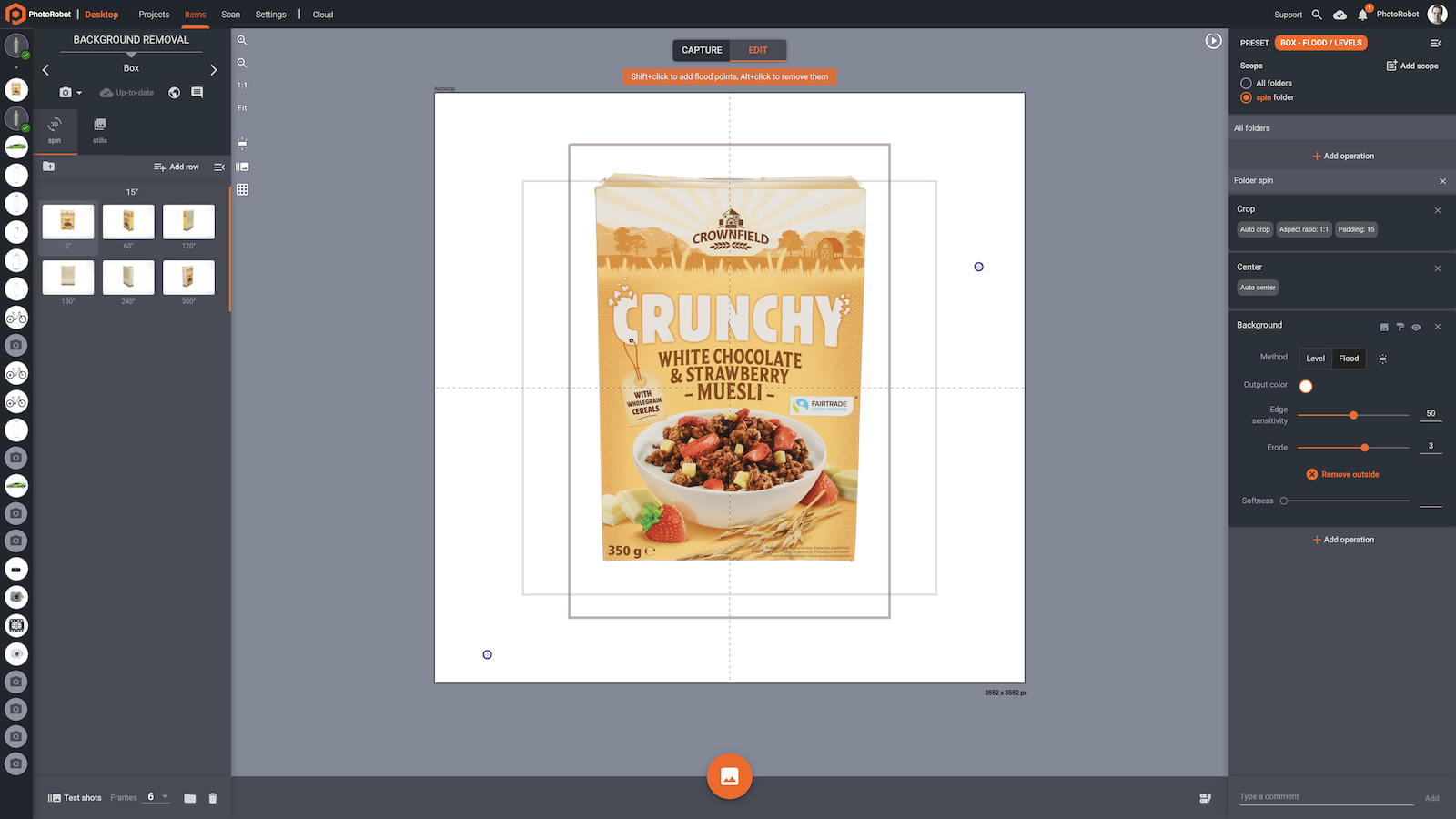Click the camera capture icon
This screenshot has height=819, width=1456.
click(x=66, y=92)
